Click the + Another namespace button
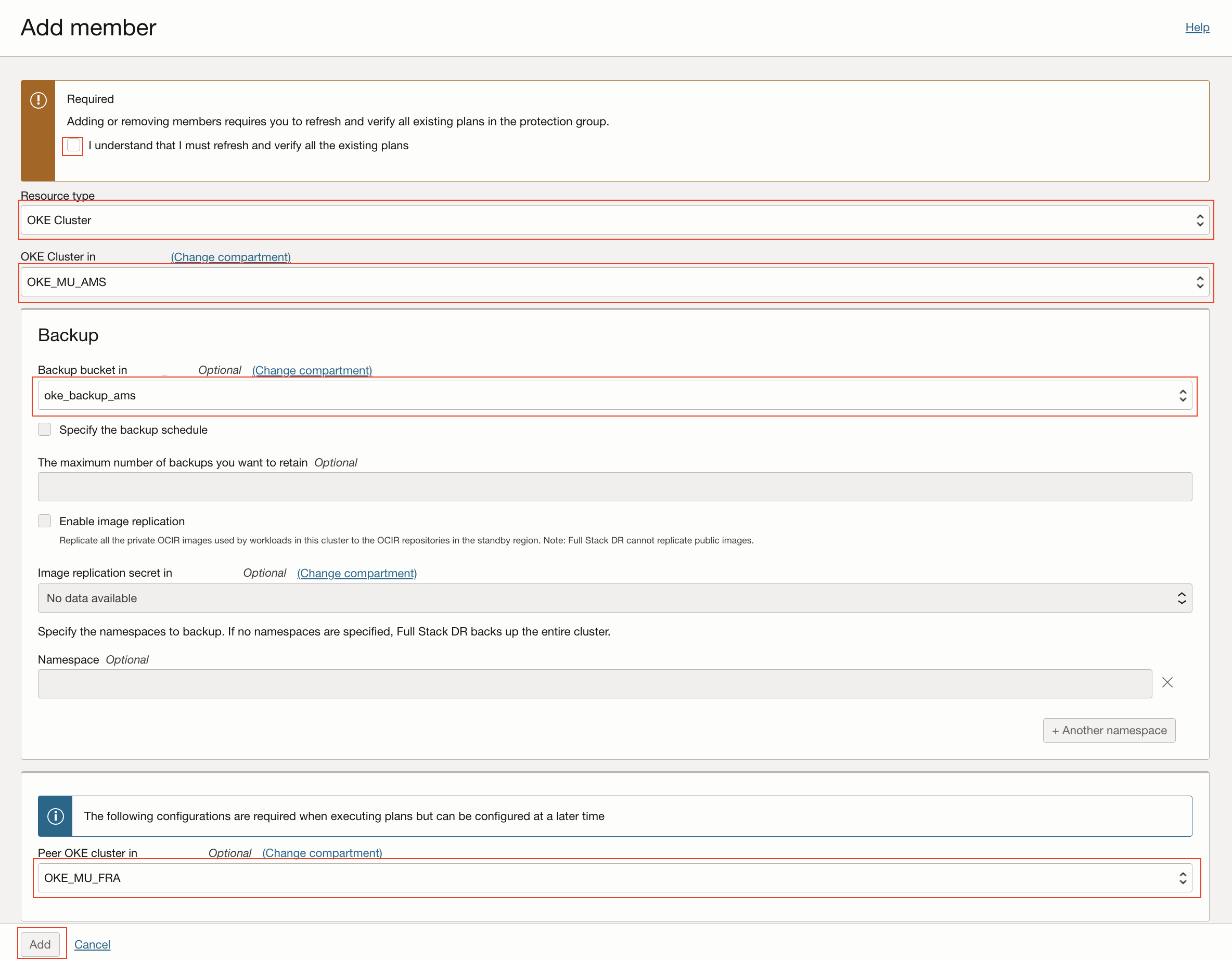Screen dimensions: 1232x961 1109,730
